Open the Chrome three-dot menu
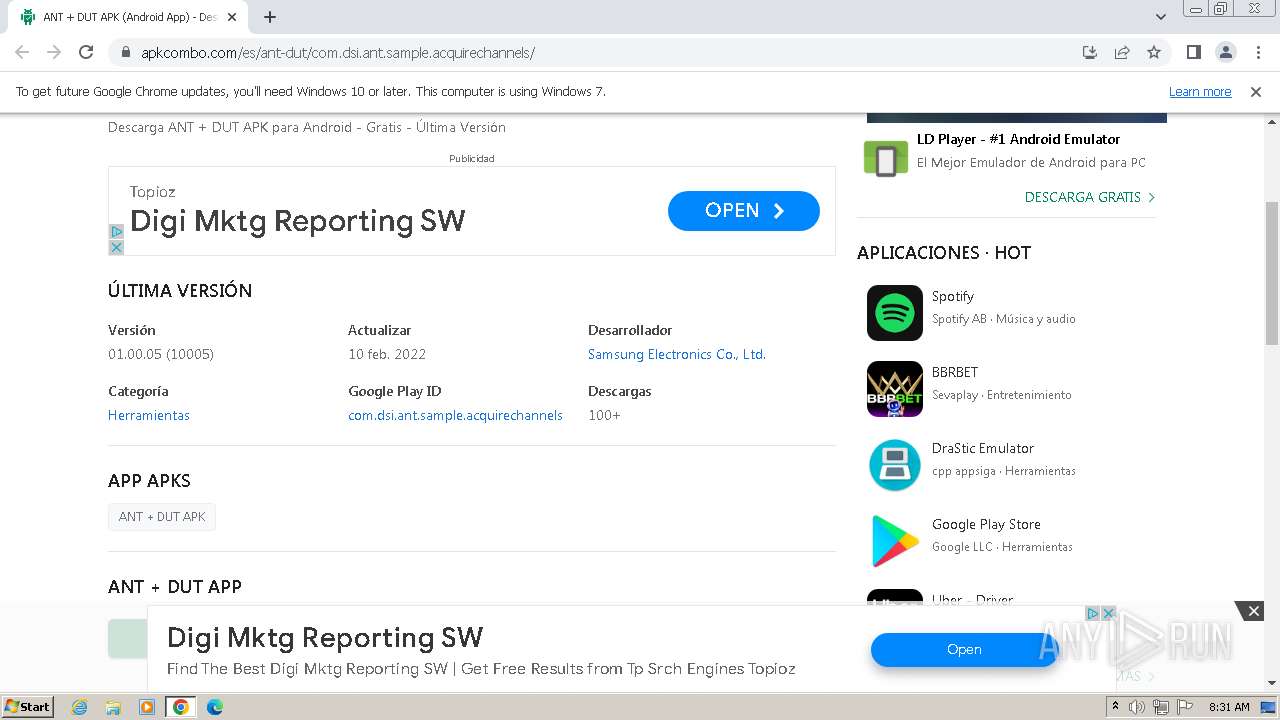Image resolution: width=1280 pixels, height=720 pixels. [1258, 52]
